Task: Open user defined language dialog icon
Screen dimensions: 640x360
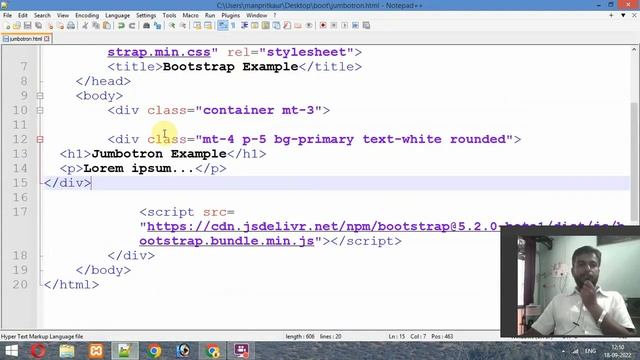Action: [254, 25]
